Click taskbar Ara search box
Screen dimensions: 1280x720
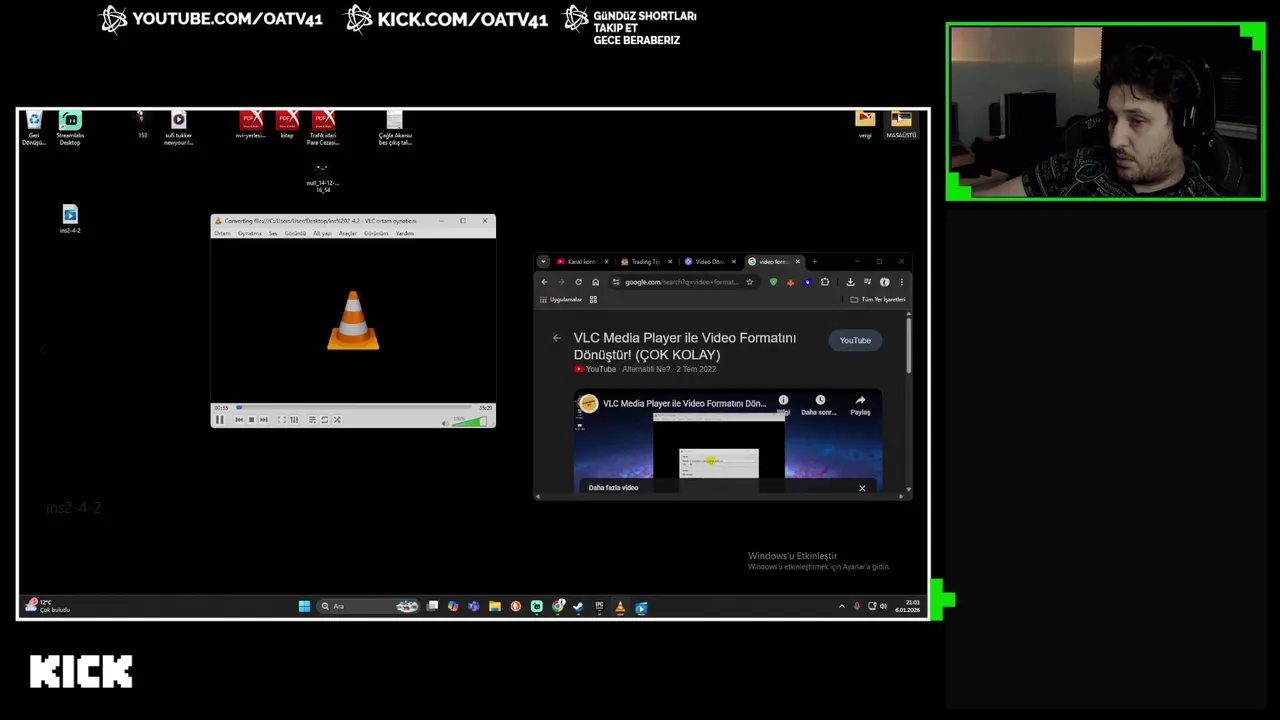(368, 606)
